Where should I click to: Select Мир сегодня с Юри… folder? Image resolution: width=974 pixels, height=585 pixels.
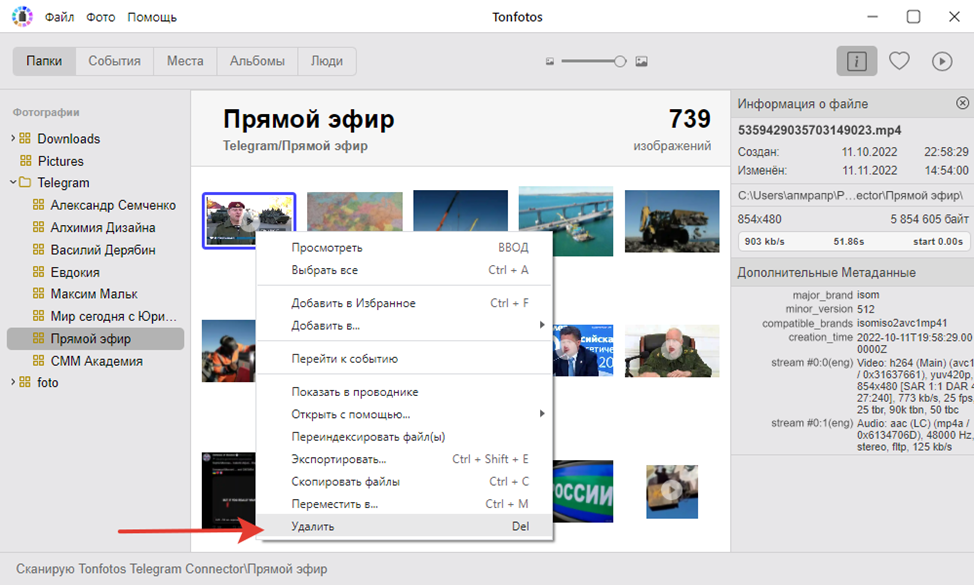[x=114, y=316]
